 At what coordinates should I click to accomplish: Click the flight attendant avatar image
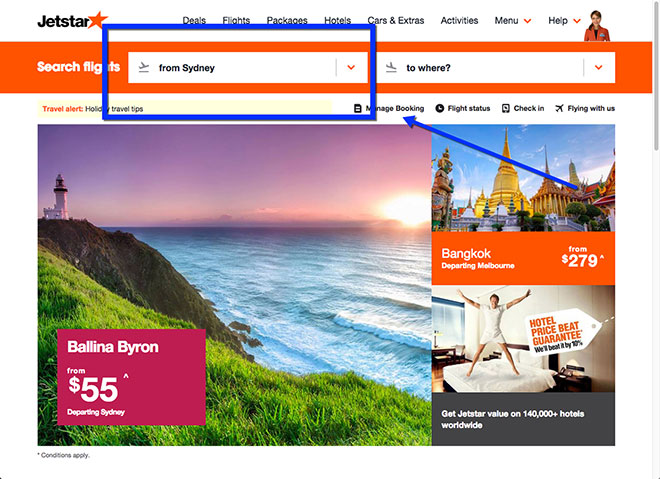tap(596, 26)
